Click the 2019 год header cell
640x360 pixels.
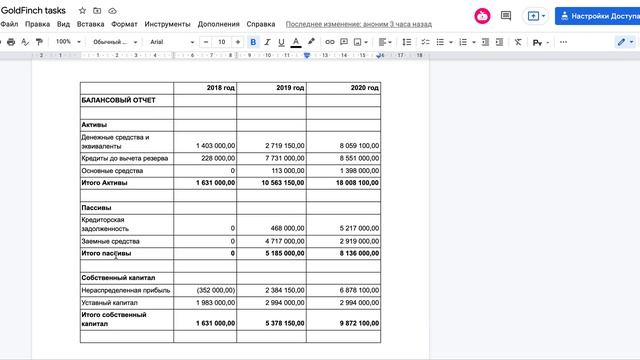pyautogui.click(x=271, y=88)
